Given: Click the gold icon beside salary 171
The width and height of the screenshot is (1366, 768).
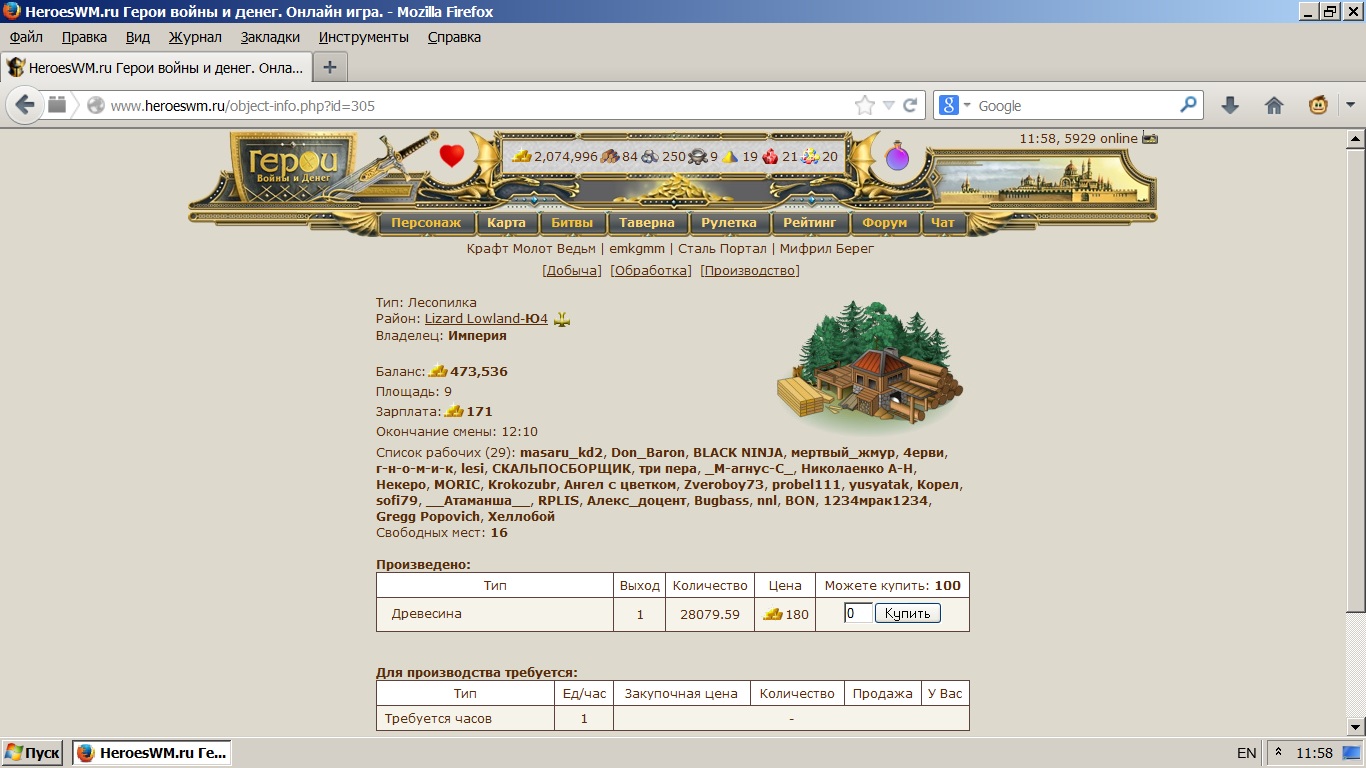Looking at the screenshot, I should click(454, 411).
